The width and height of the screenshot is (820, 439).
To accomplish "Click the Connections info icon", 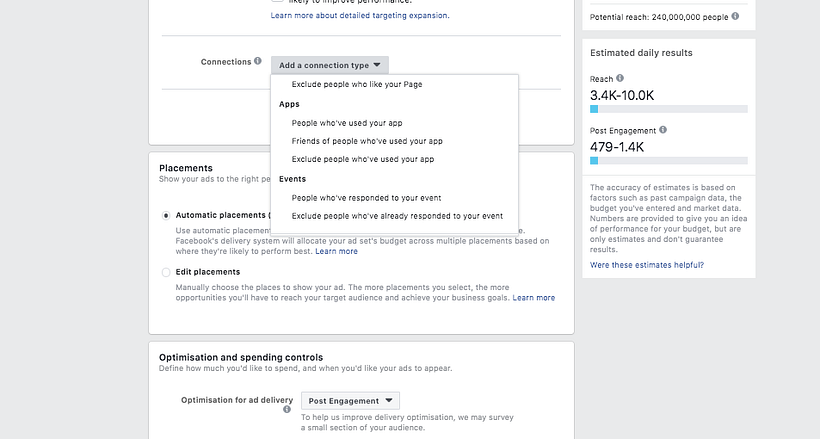I will (258, 61).
